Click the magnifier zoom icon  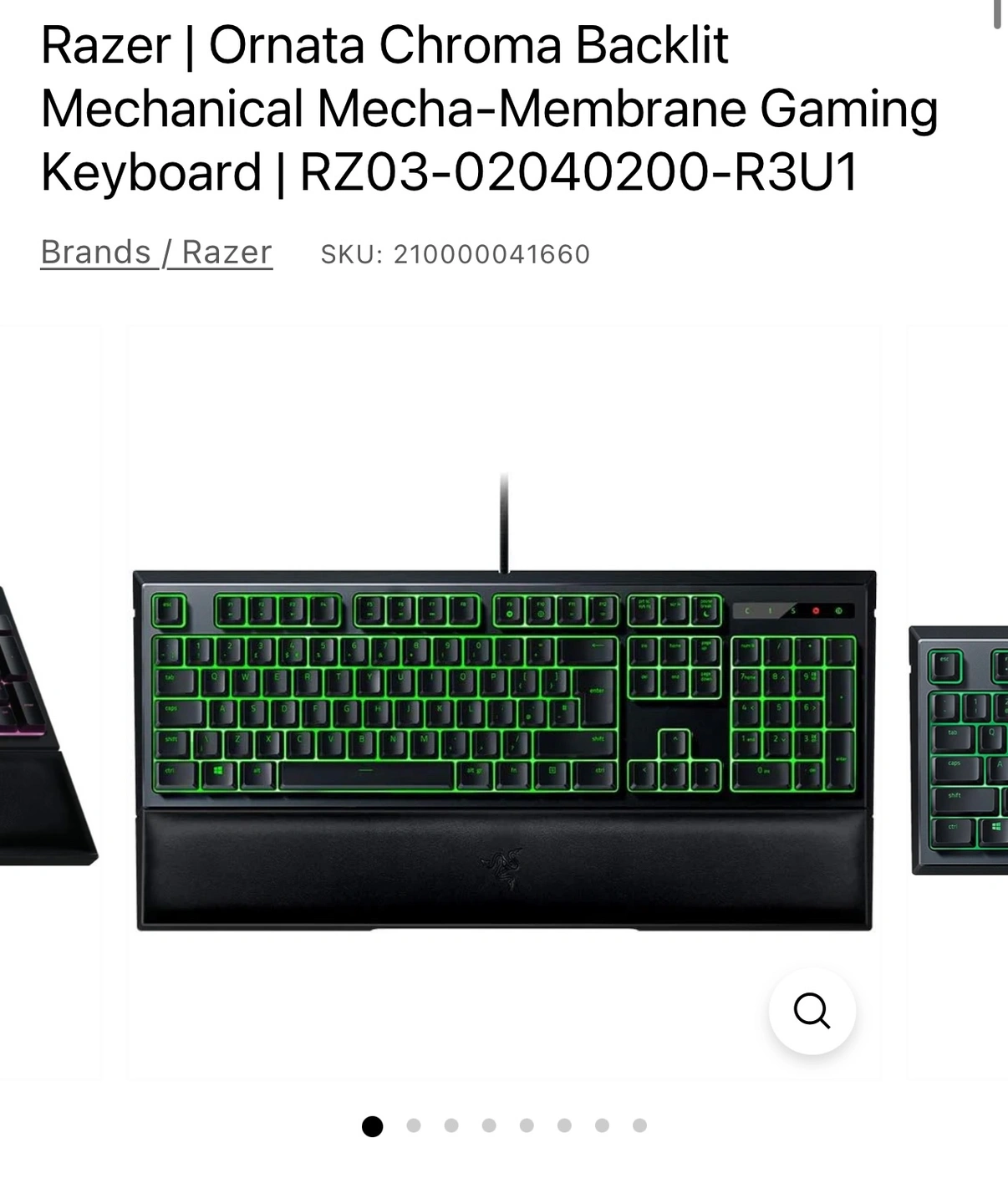click(812, 1011)
